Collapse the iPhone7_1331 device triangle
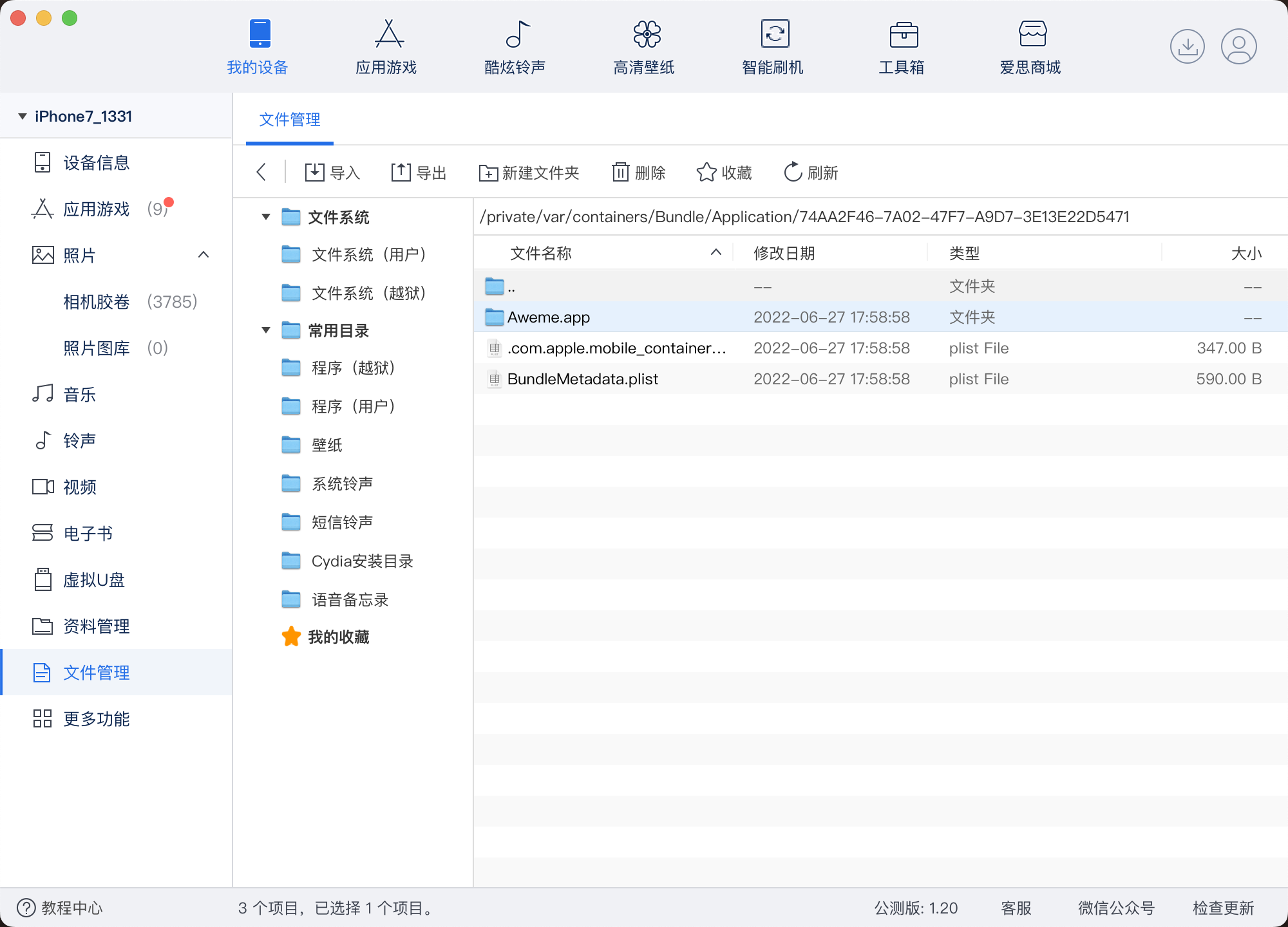Viewport: 1288px width, 927px height. (23, 117)
